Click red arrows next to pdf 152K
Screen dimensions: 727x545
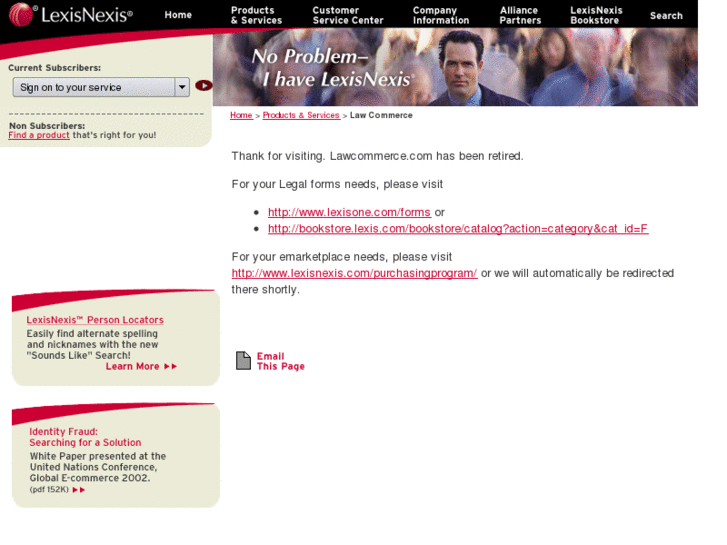(79, 490)
